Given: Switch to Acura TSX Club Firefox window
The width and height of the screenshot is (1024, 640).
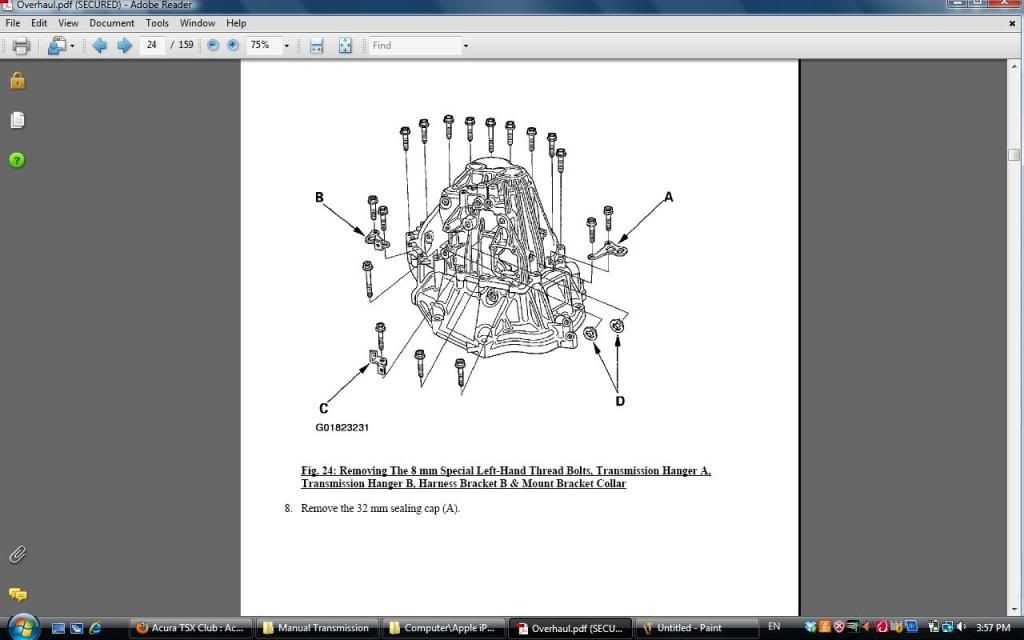Looking at the screenshot, I should pyautogui.click(x=191, y=628).
